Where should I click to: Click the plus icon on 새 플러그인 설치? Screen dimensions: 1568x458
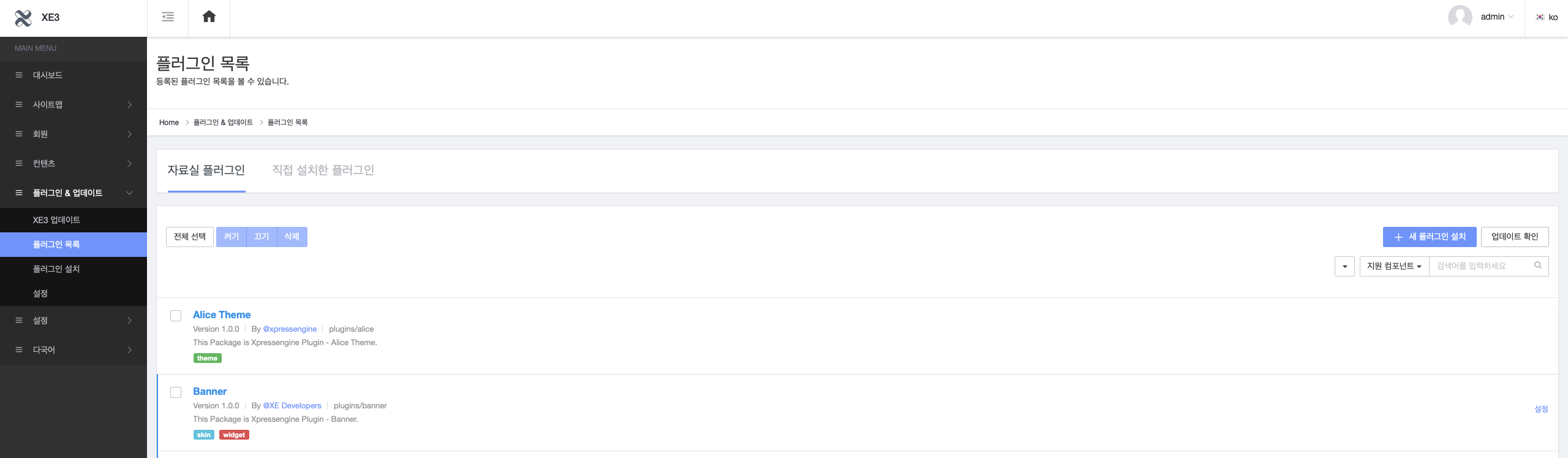(1398, 237)
